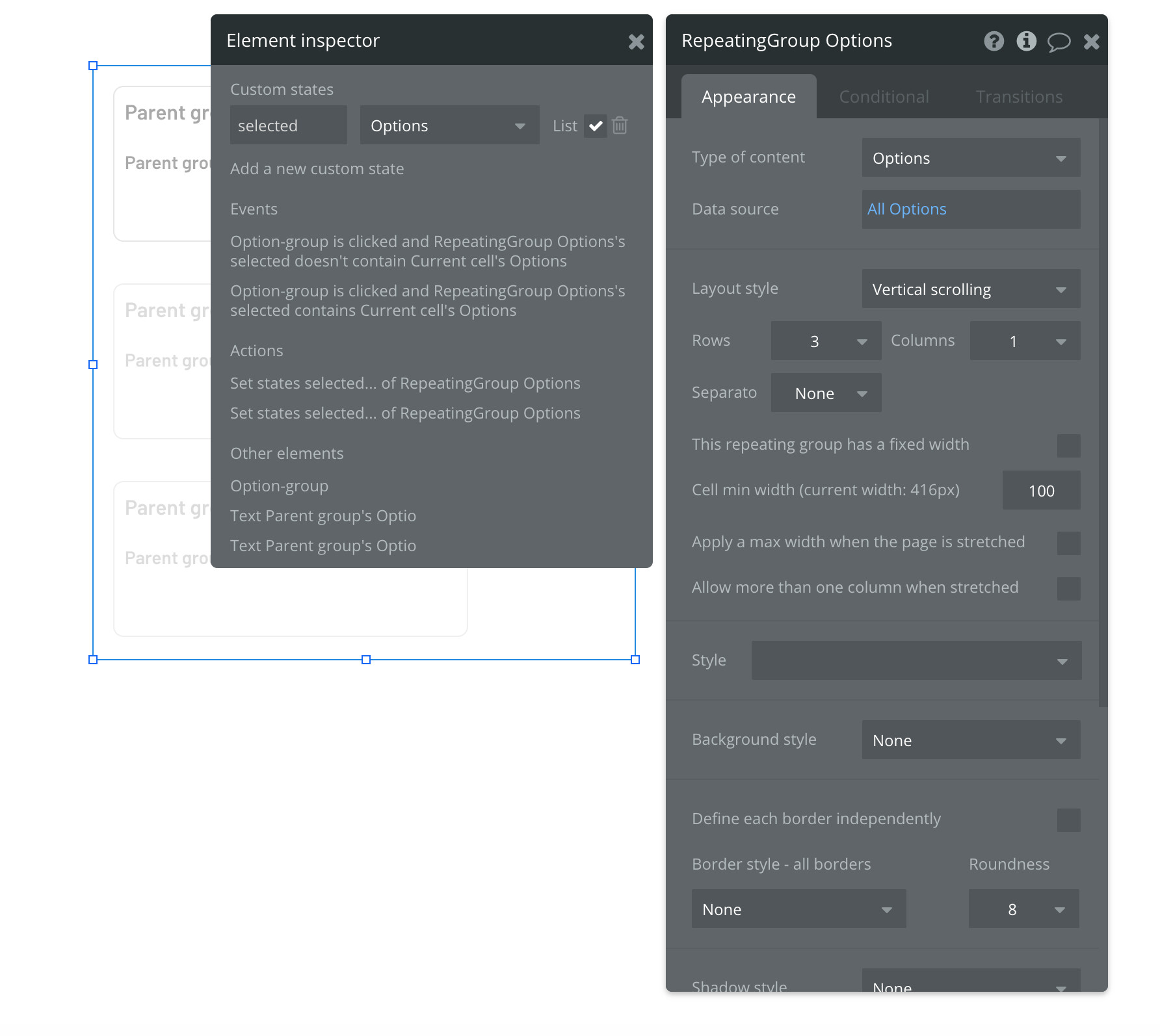Delete the selected custom state with trash icon
This screenshot has height=1036, width=1160.
pos(620,125)
